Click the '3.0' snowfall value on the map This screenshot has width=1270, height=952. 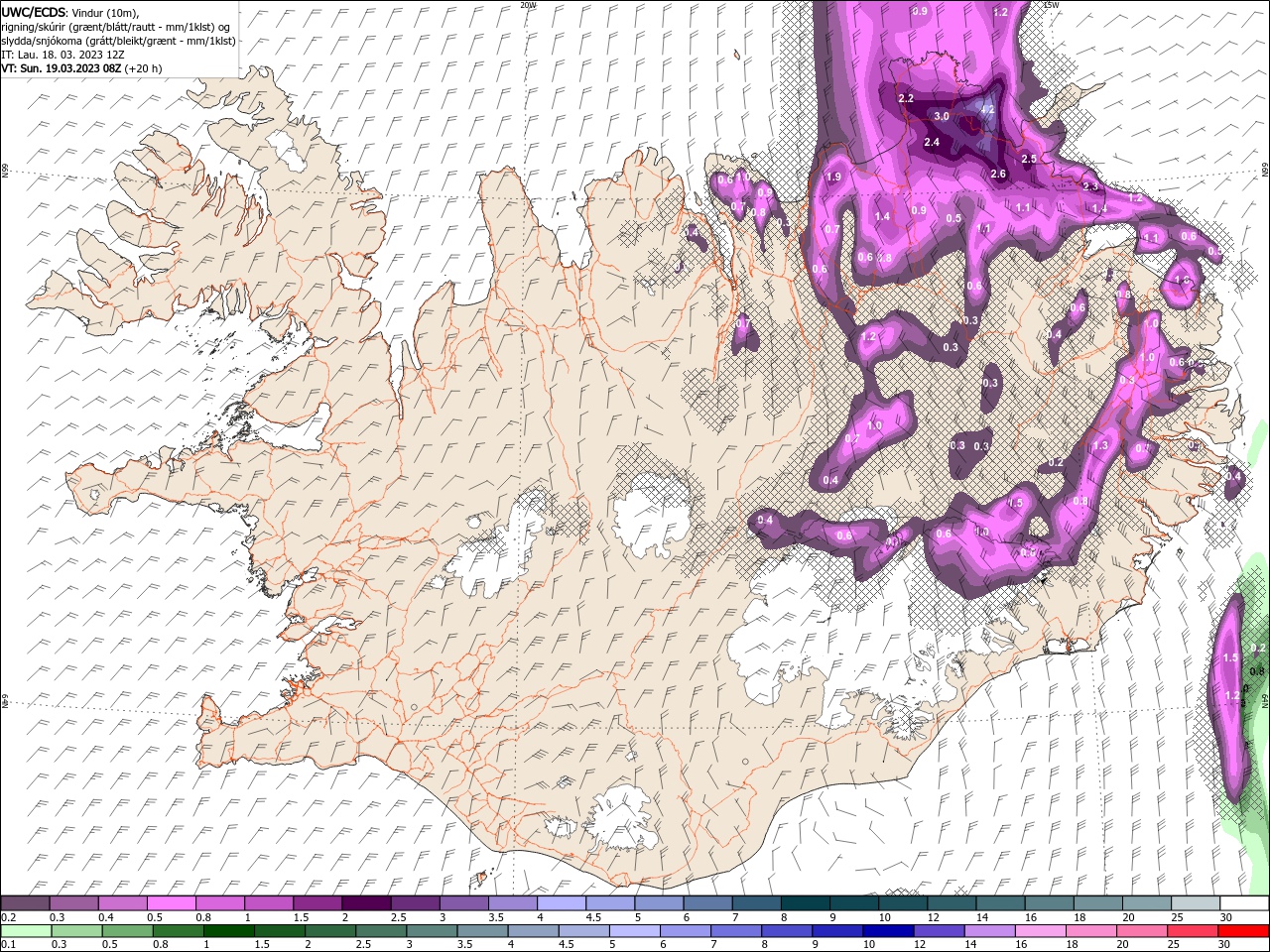tap(942, 117)
